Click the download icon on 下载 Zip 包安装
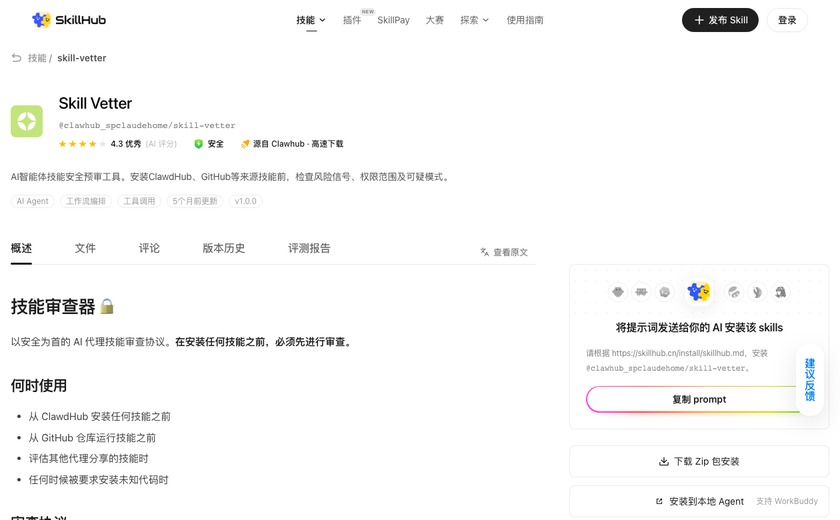Viewport: 840px width, 520px height. pyautogui.click(x=664, y=461)
